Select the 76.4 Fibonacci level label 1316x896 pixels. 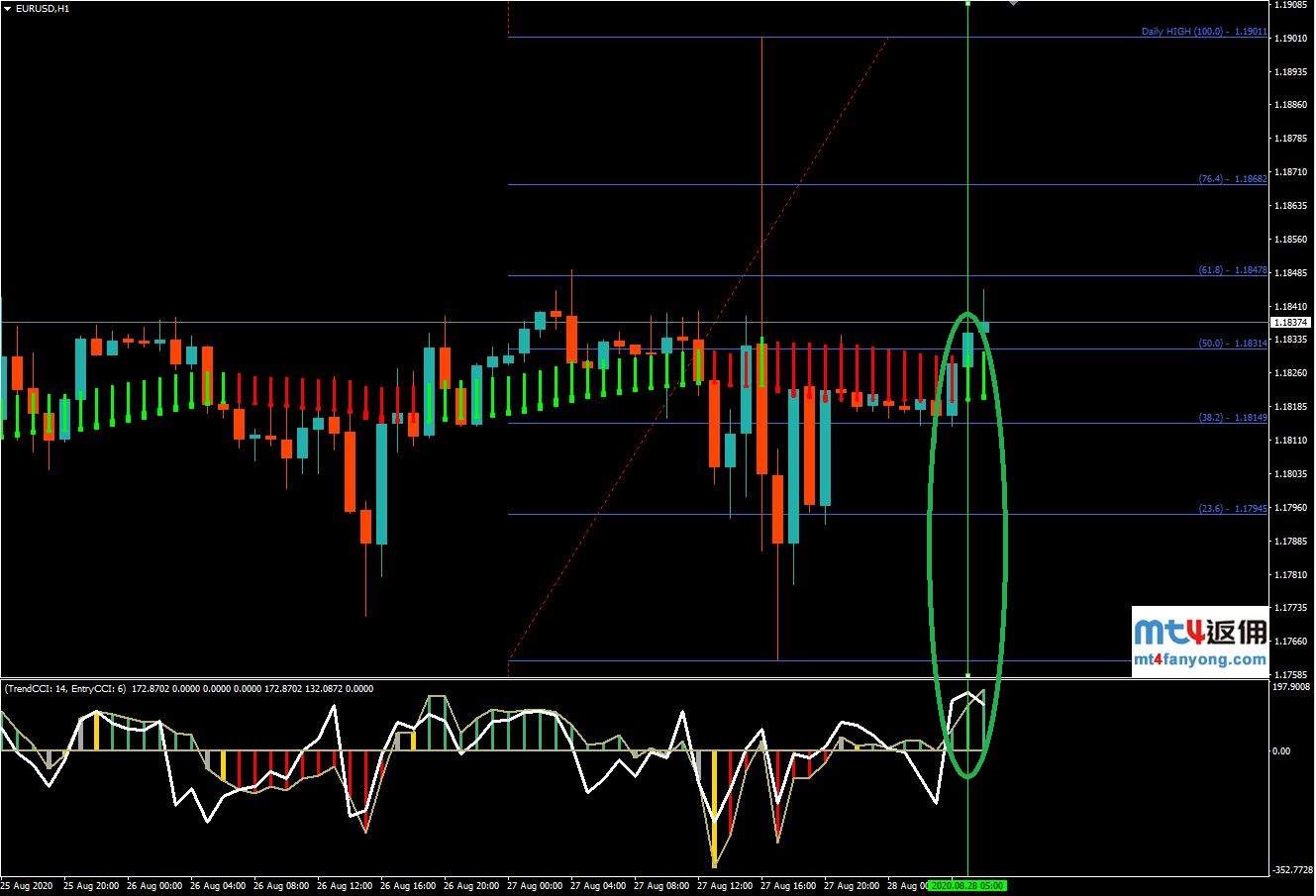pos(1232,179)
